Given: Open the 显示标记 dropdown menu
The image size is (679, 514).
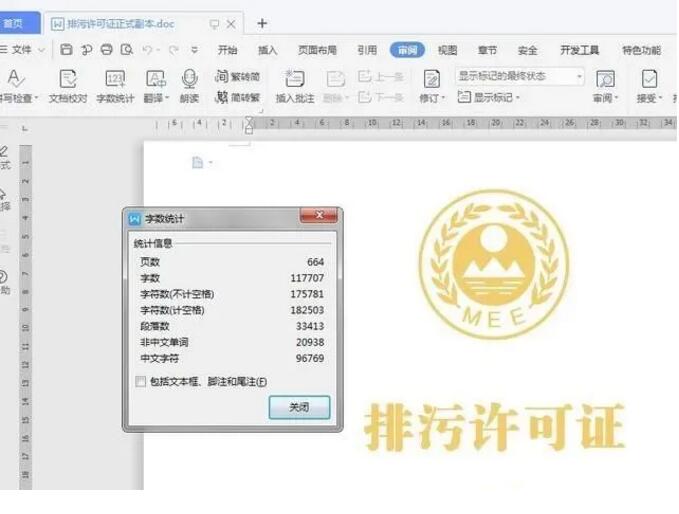Looking at the screenshot, I should (x=489, y=97).
